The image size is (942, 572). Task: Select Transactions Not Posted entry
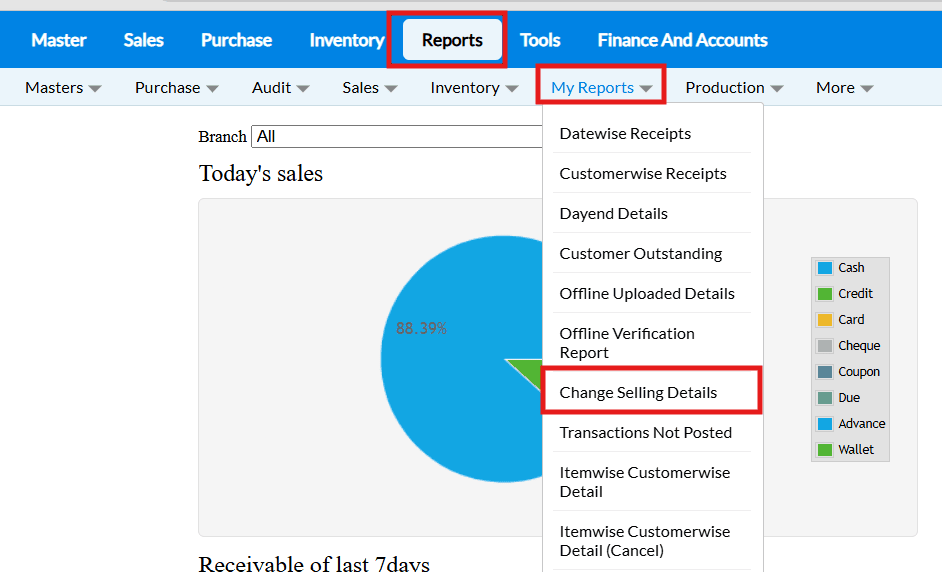pos(645,432)
